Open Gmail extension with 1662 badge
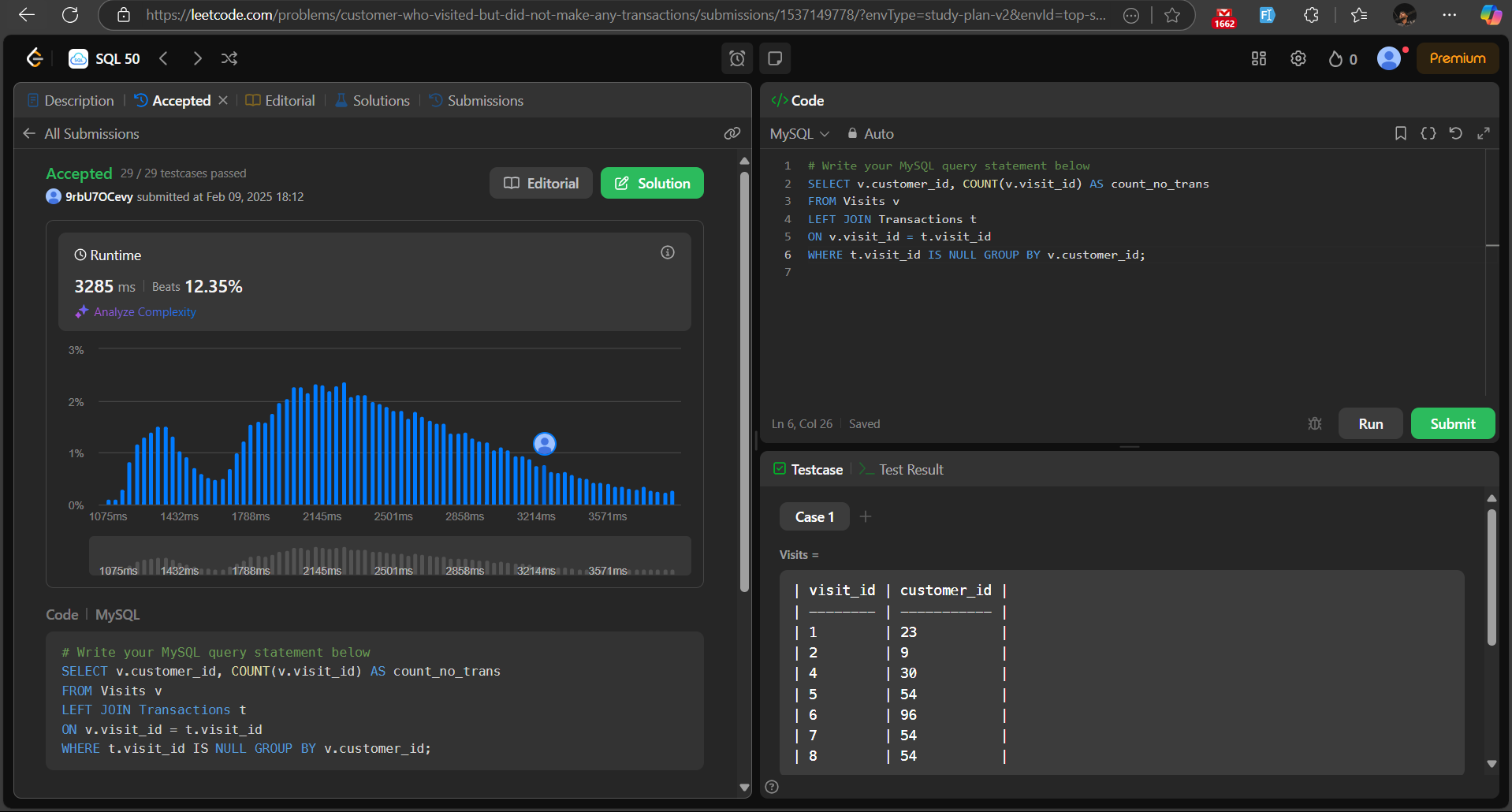Image resolution: width=1512 pixels, height=812 pixels. coord(1224,17)
